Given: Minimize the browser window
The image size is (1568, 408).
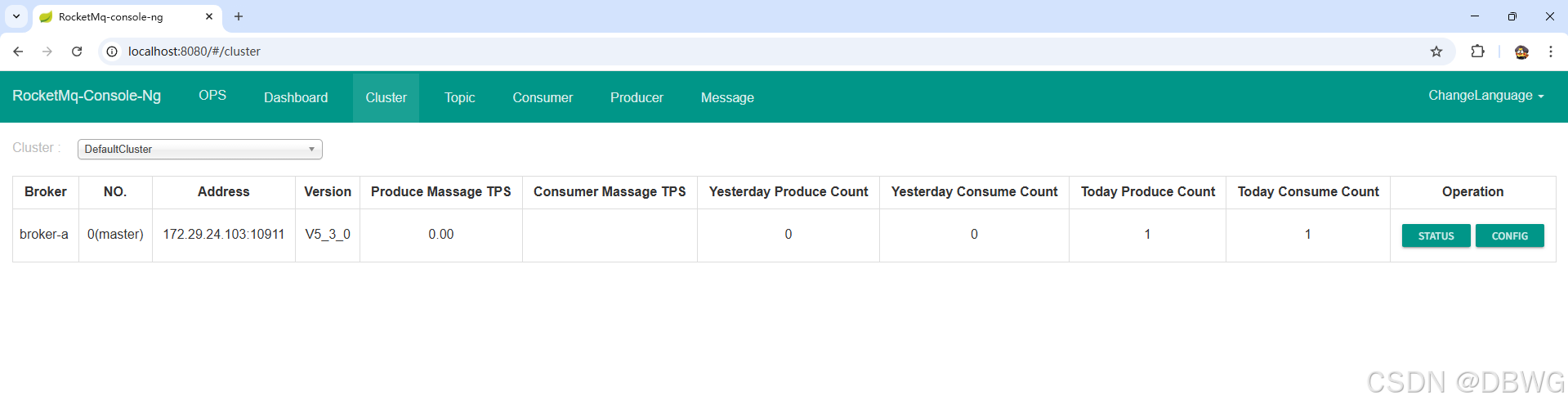Looking at the screenshot, I should click(x=1475, y=16).
